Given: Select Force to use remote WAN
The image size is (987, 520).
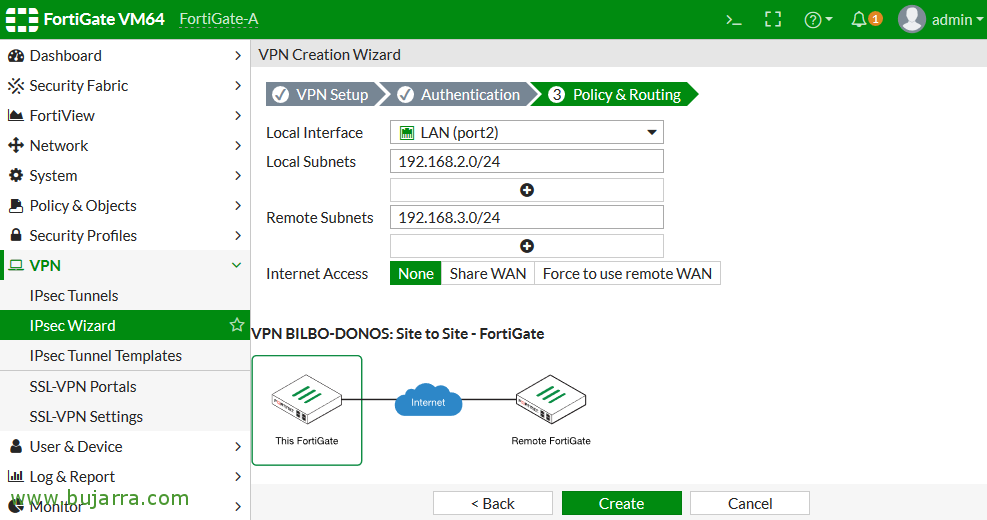Looking at the screenshot, I should tap(627, 274).
